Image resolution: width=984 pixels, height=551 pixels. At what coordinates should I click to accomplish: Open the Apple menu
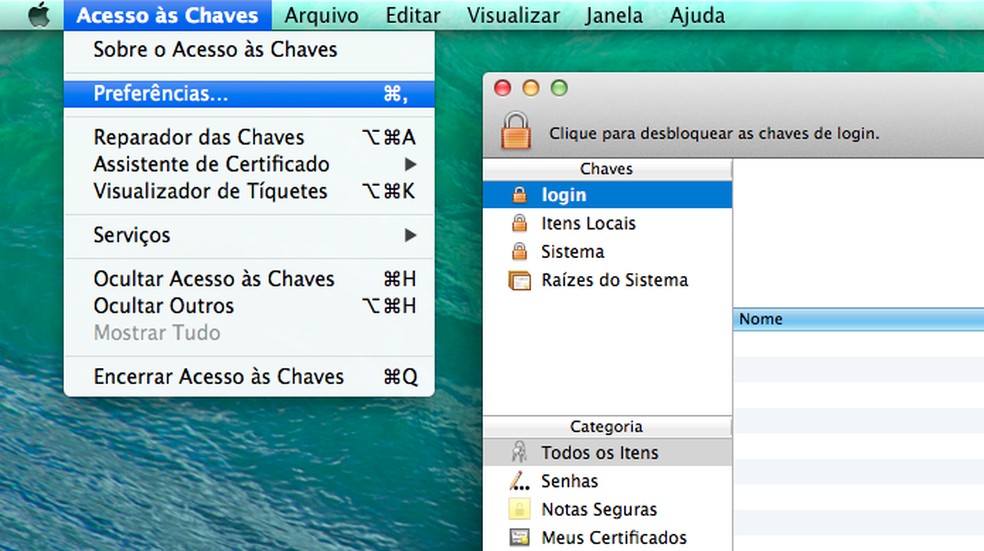(x=39, y=14)
